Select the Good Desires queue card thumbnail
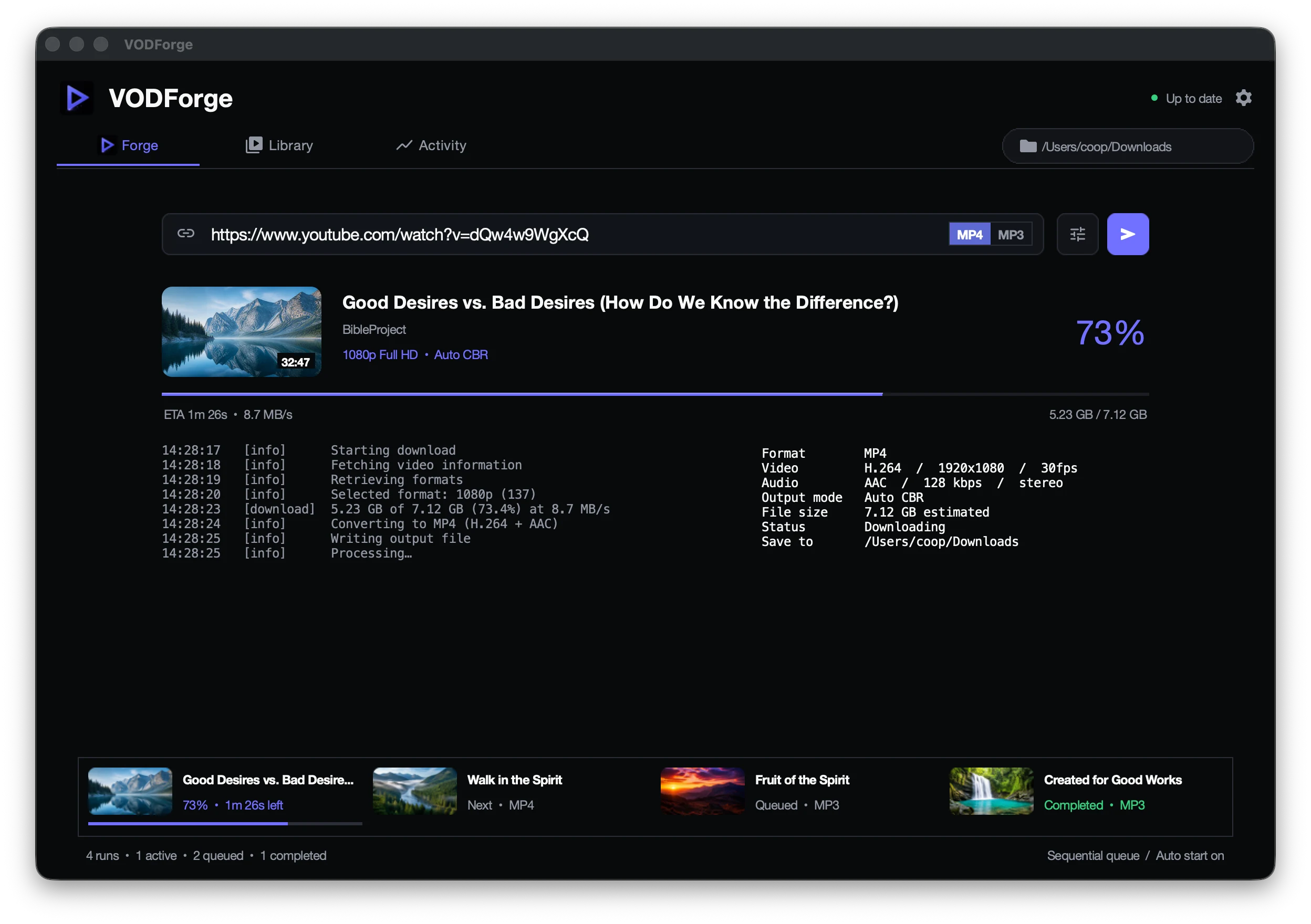This screenshot has height=924, width=1311. pyautogui.click(x=130, y=791)
